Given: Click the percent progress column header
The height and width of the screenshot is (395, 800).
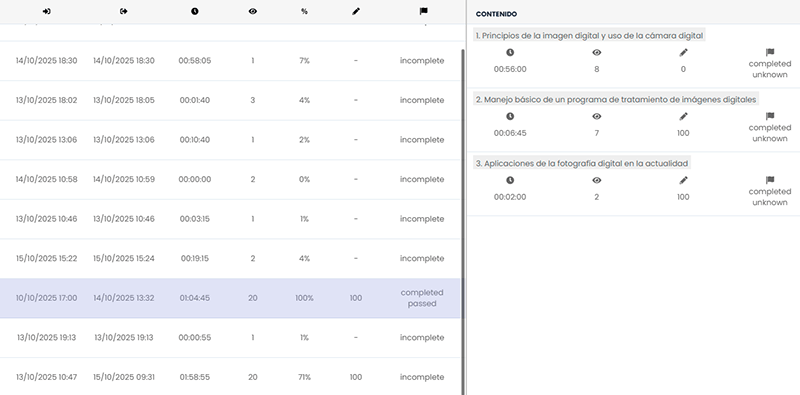Looking at the screenshot, I should click(304, 11).
